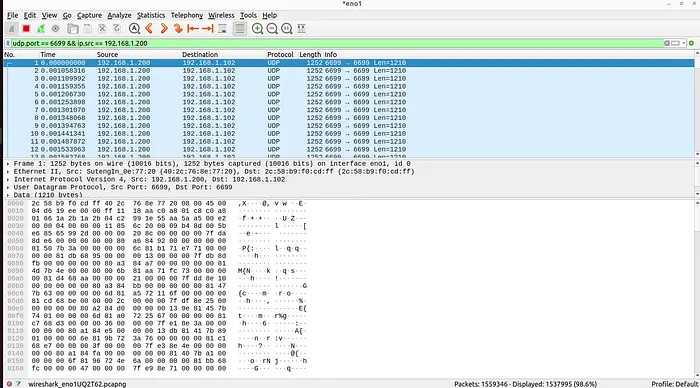Open the Tools menu
700x388 pixels.
(248, 15)
